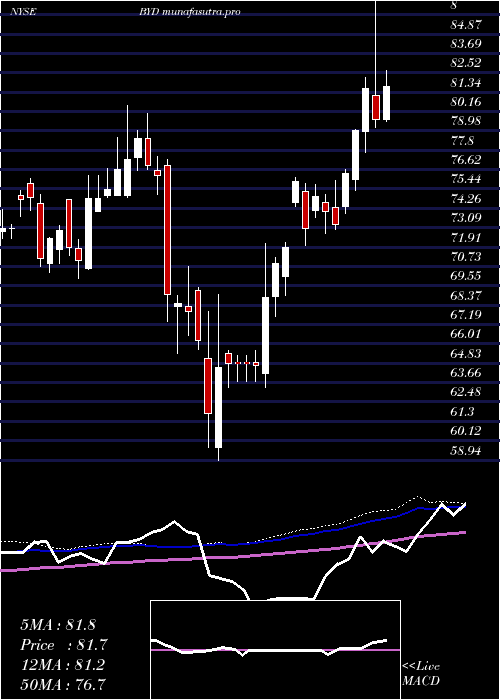Image resolution: width=500 pixels, height=700 pixels.
Task: Click the 76.62 price axis label
Action: click(x=466, y=160)
